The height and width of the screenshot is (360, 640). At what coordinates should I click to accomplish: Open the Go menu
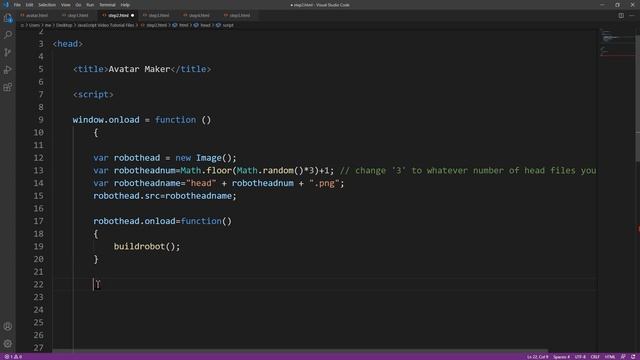pos(78,5)
